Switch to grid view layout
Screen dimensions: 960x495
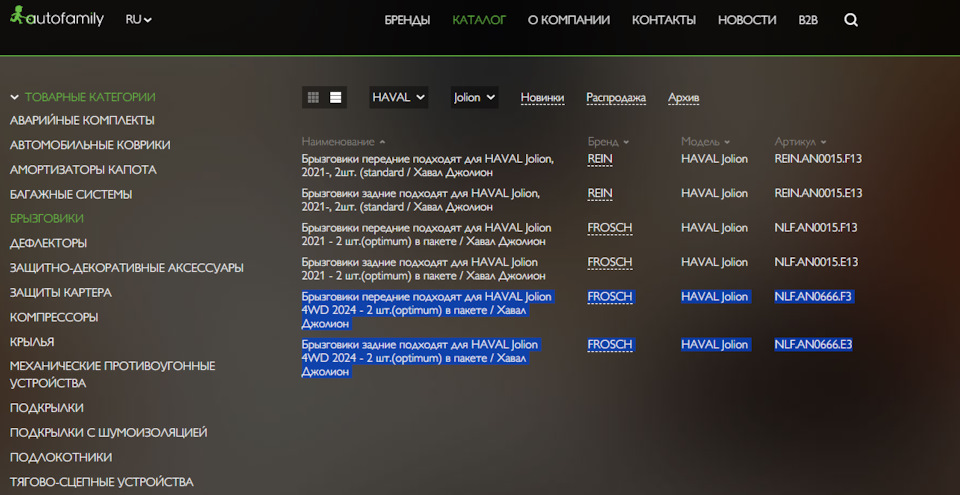tap(313, 97)
